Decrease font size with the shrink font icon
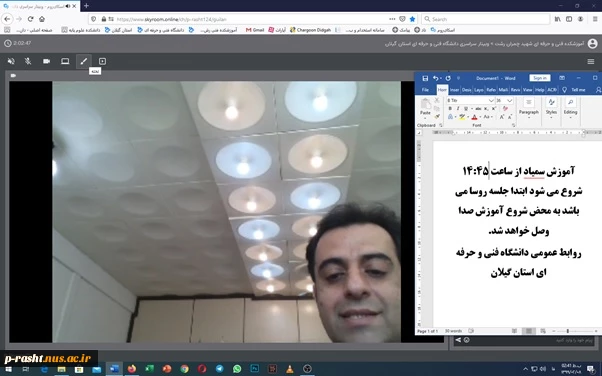The width and height of the screenshot is (602, 376). 510,117
